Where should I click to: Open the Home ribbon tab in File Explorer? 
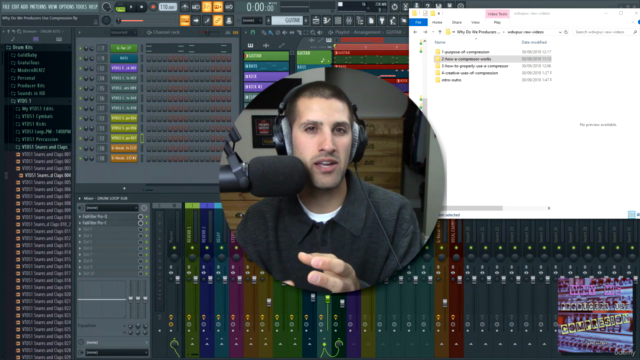[437, 22]
